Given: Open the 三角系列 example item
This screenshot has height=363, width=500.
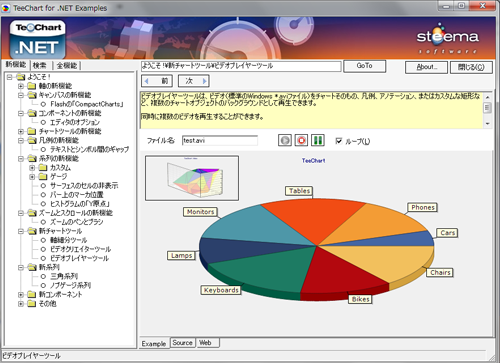Looking at the screenshot, I should click(64, 276).
